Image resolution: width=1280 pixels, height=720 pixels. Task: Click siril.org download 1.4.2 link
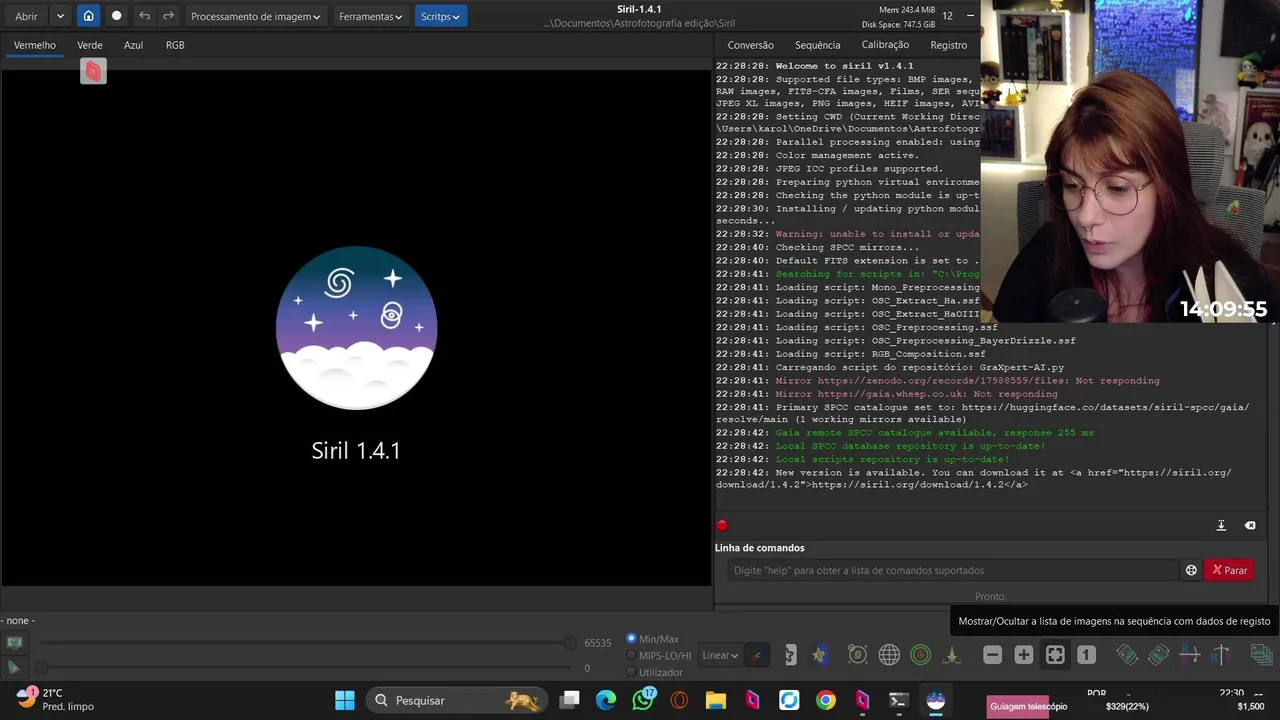click(x=919, y=485)
